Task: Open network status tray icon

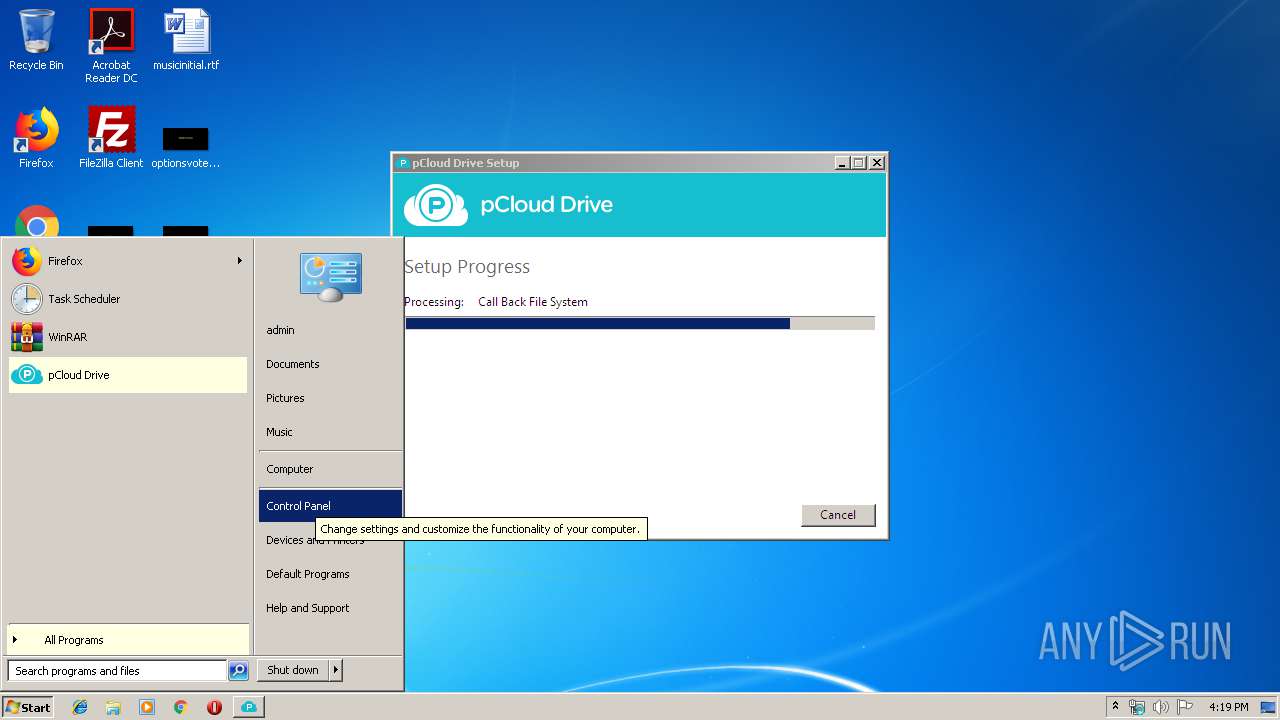Action: [1137, 707]
